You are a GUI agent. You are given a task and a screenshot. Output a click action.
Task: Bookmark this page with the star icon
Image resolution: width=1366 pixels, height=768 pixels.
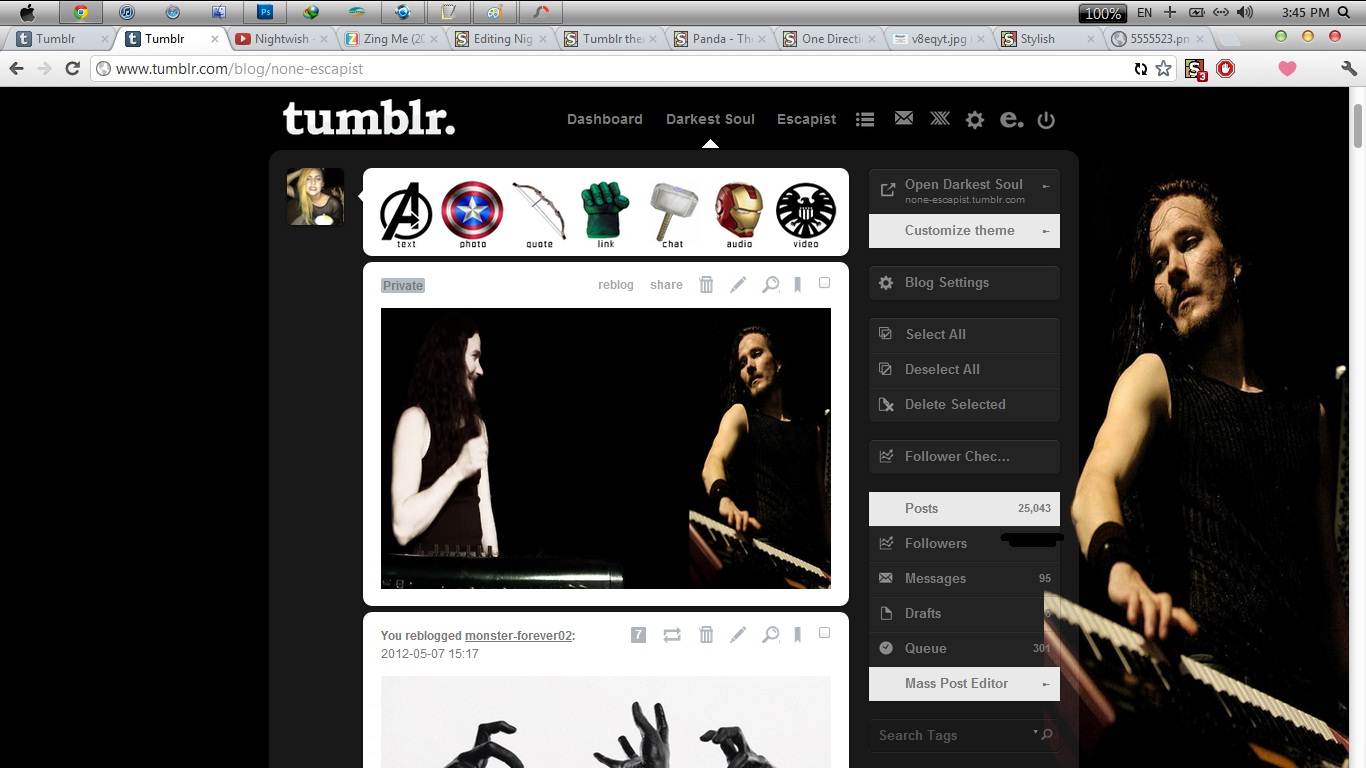pos(1163,69)
